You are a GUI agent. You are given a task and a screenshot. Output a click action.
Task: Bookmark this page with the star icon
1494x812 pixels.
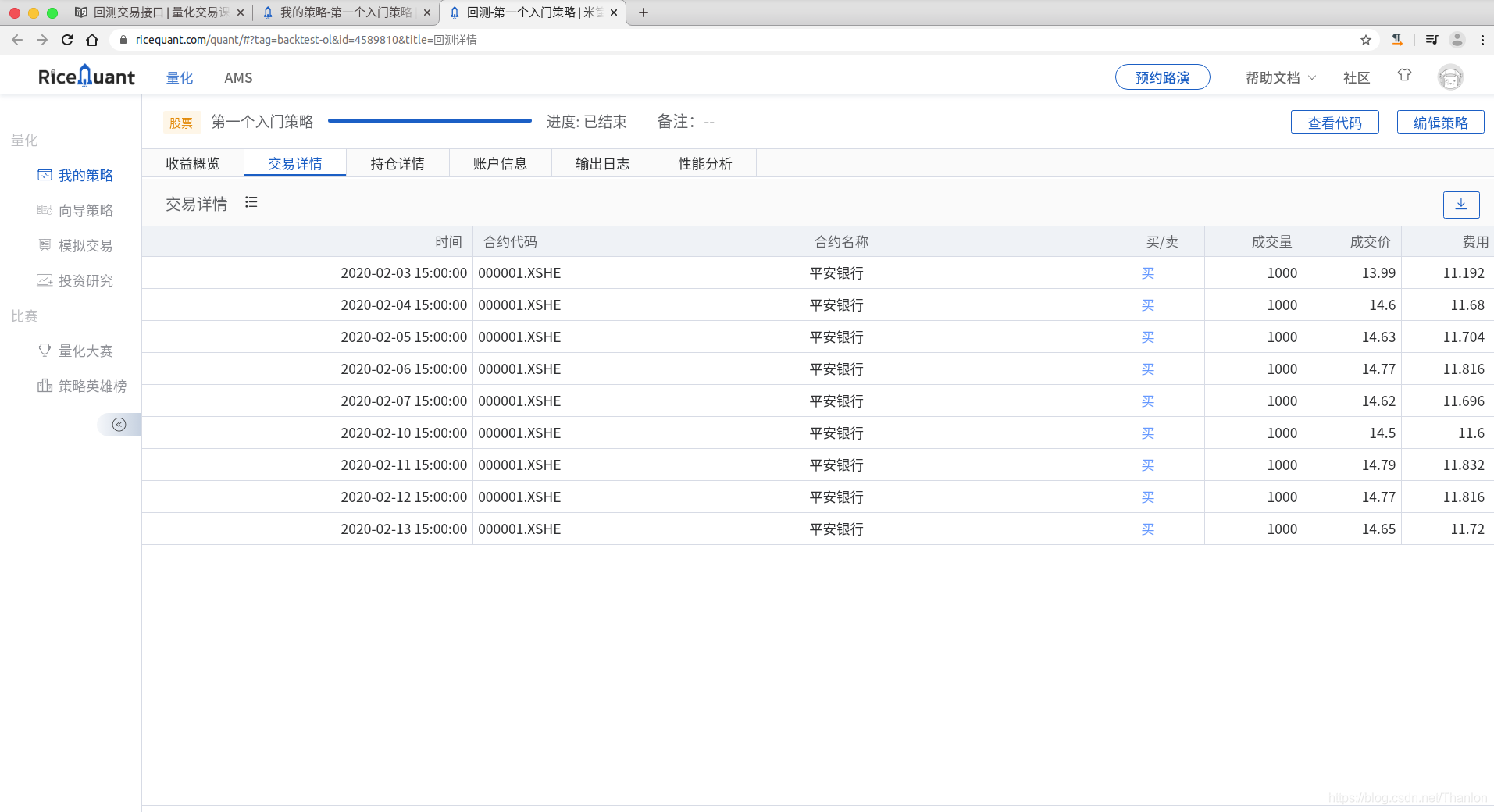[1365, 40]
